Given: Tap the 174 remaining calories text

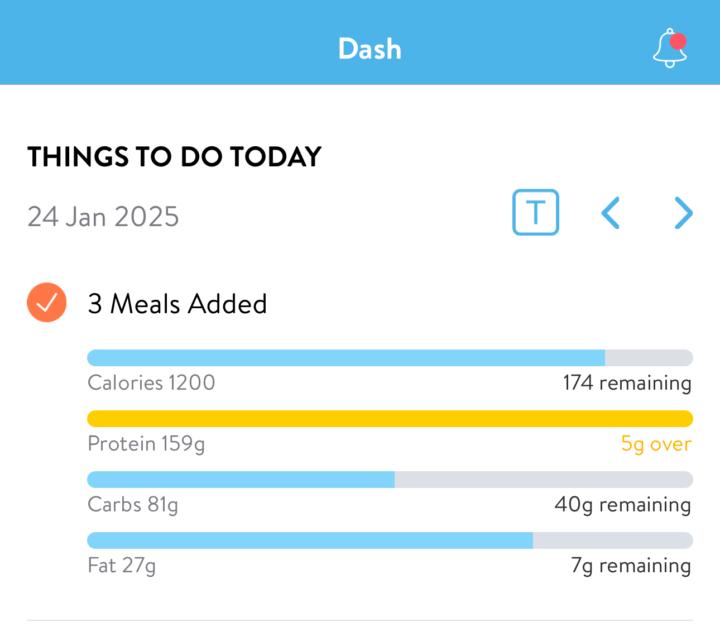Looking at the screenshot, I should click(x=627, y=383).
